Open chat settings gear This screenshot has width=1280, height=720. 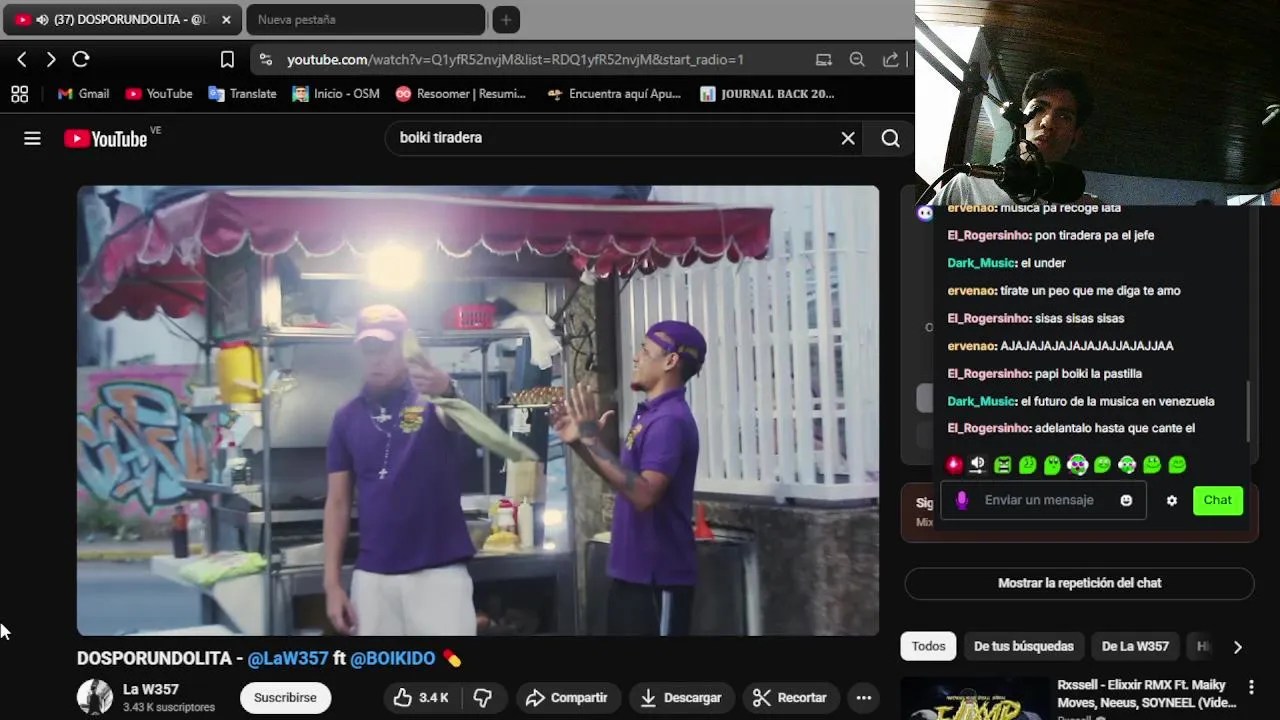[1172, 500]
